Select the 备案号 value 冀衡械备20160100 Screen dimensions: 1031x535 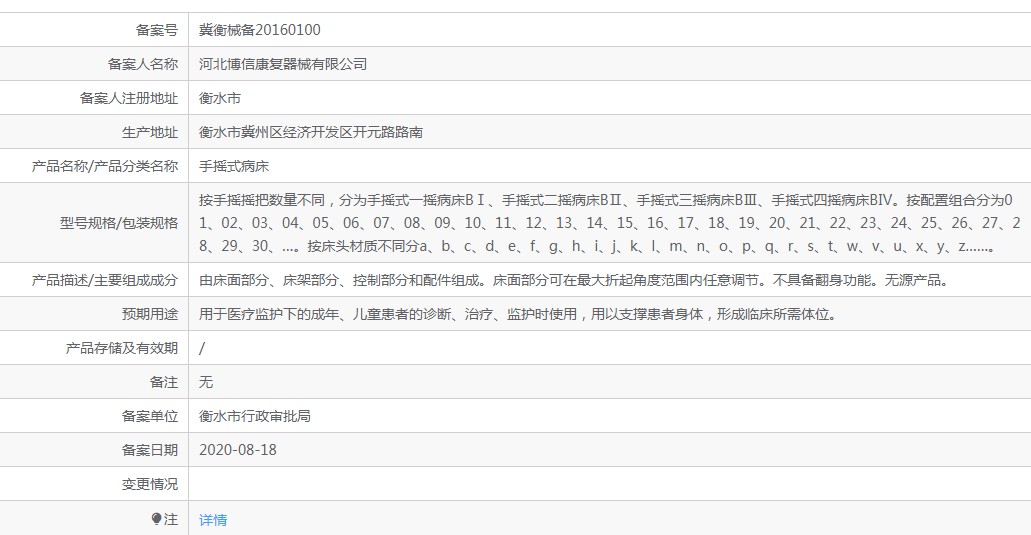point(260,30)
